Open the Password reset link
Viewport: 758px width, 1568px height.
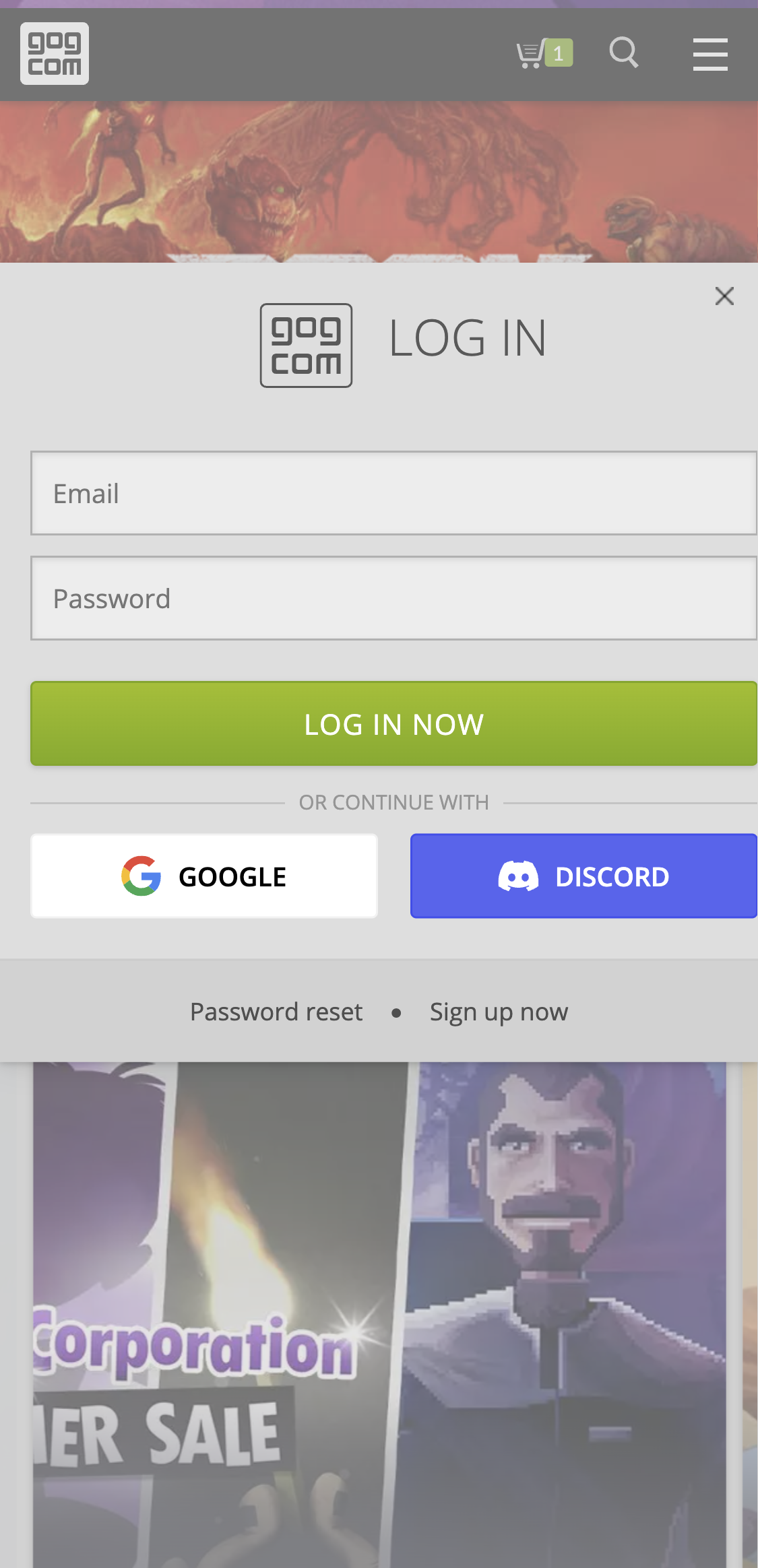[275, 1010]
